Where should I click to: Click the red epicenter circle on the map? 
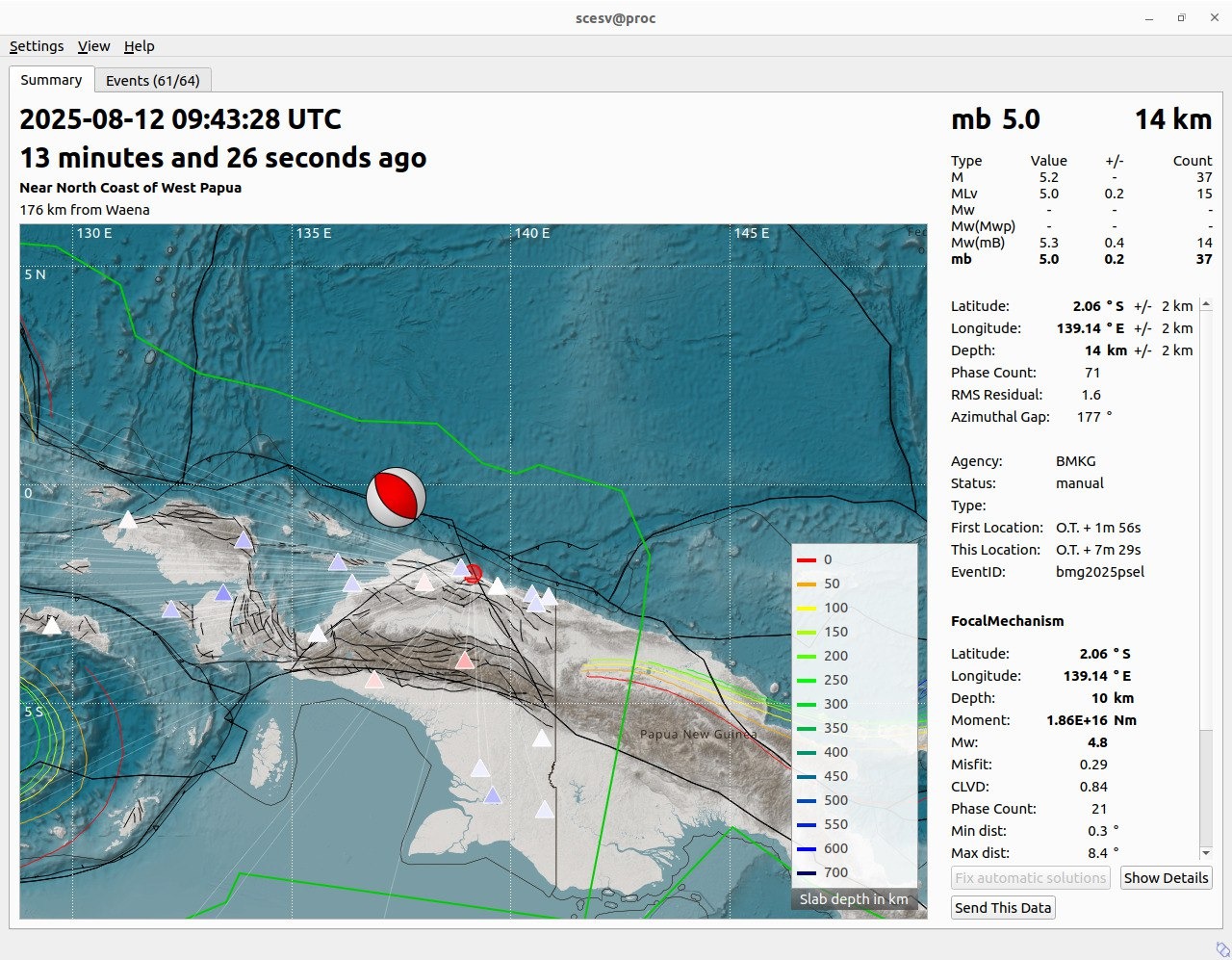click(x=473, y=575)
